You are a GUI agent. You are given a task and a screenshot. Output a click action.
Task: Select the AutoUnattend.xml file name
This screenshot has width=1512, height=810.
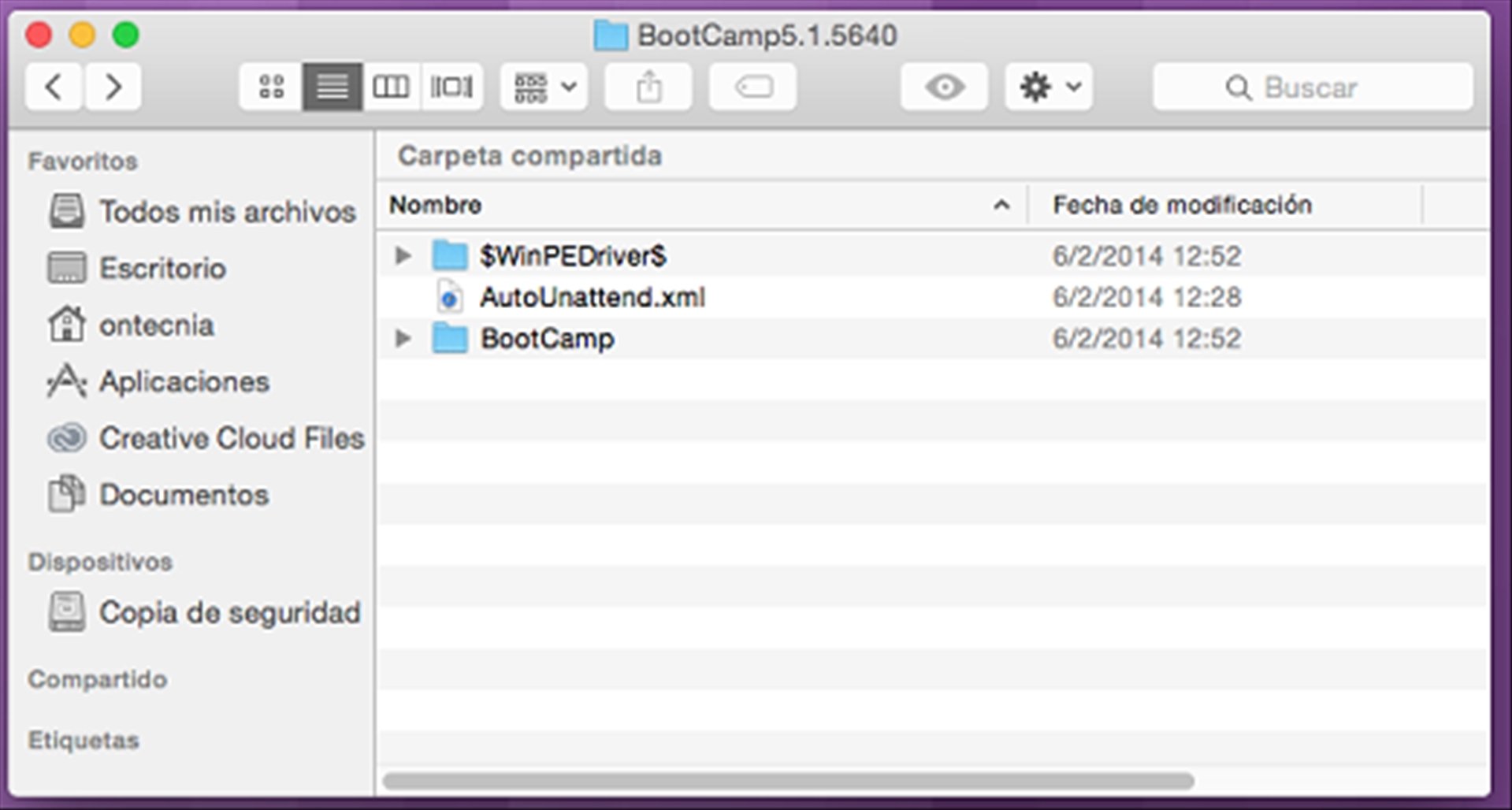coord(593,297)
